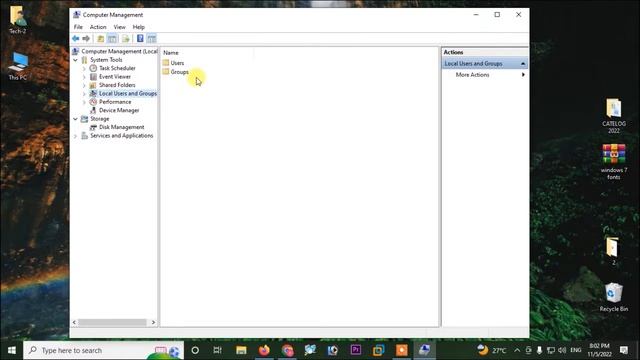Select the Groups folder in the list
This screenshot has height=360, width=640.
coord(176,72)
